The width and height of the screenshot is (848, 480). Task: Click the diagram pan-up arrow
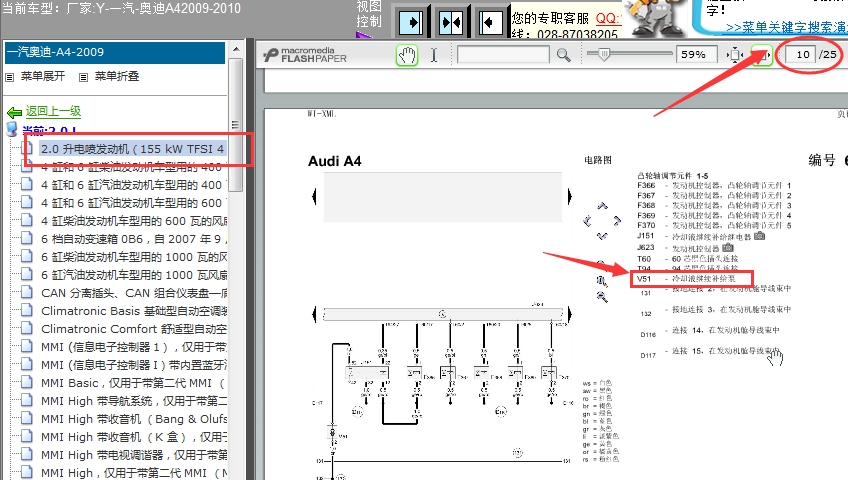[602, 206]
